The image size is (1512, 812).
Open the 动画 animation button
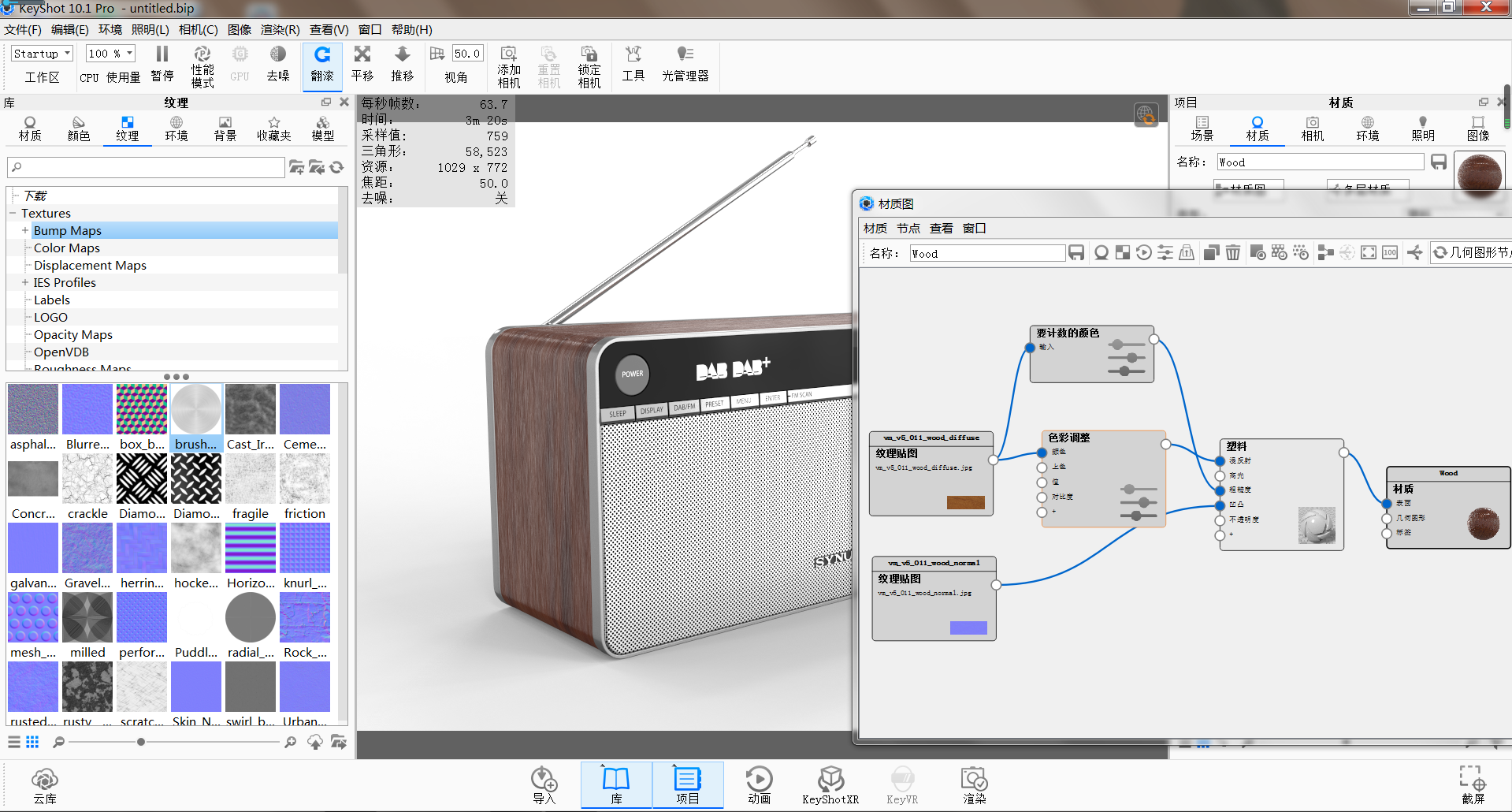click(x=759, y=786)
